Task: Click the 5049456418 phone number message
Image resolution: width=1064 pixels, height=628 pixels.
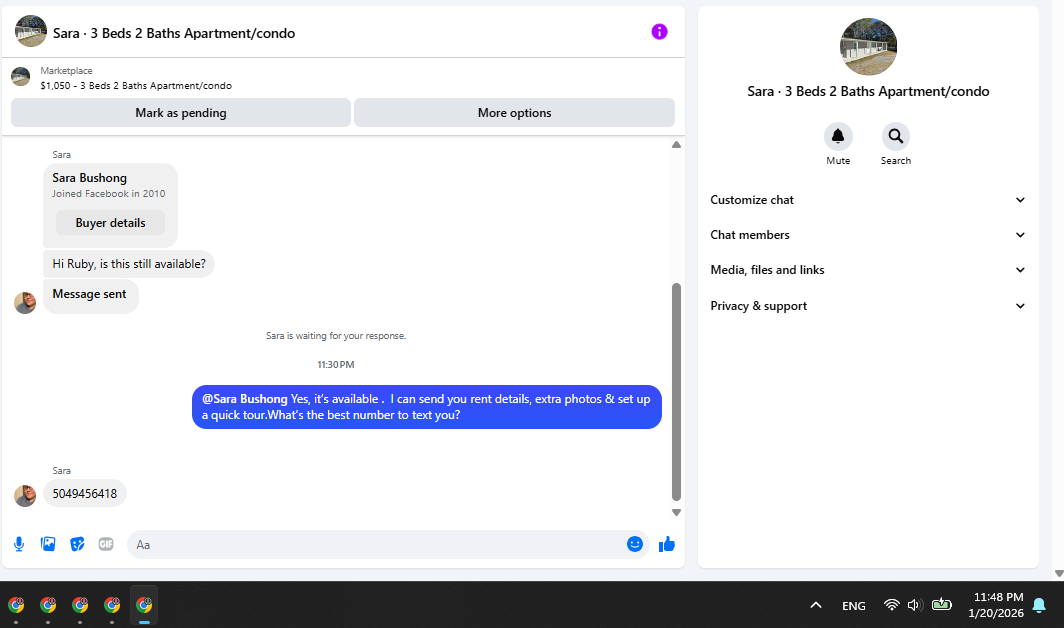Action: point(85,494)
